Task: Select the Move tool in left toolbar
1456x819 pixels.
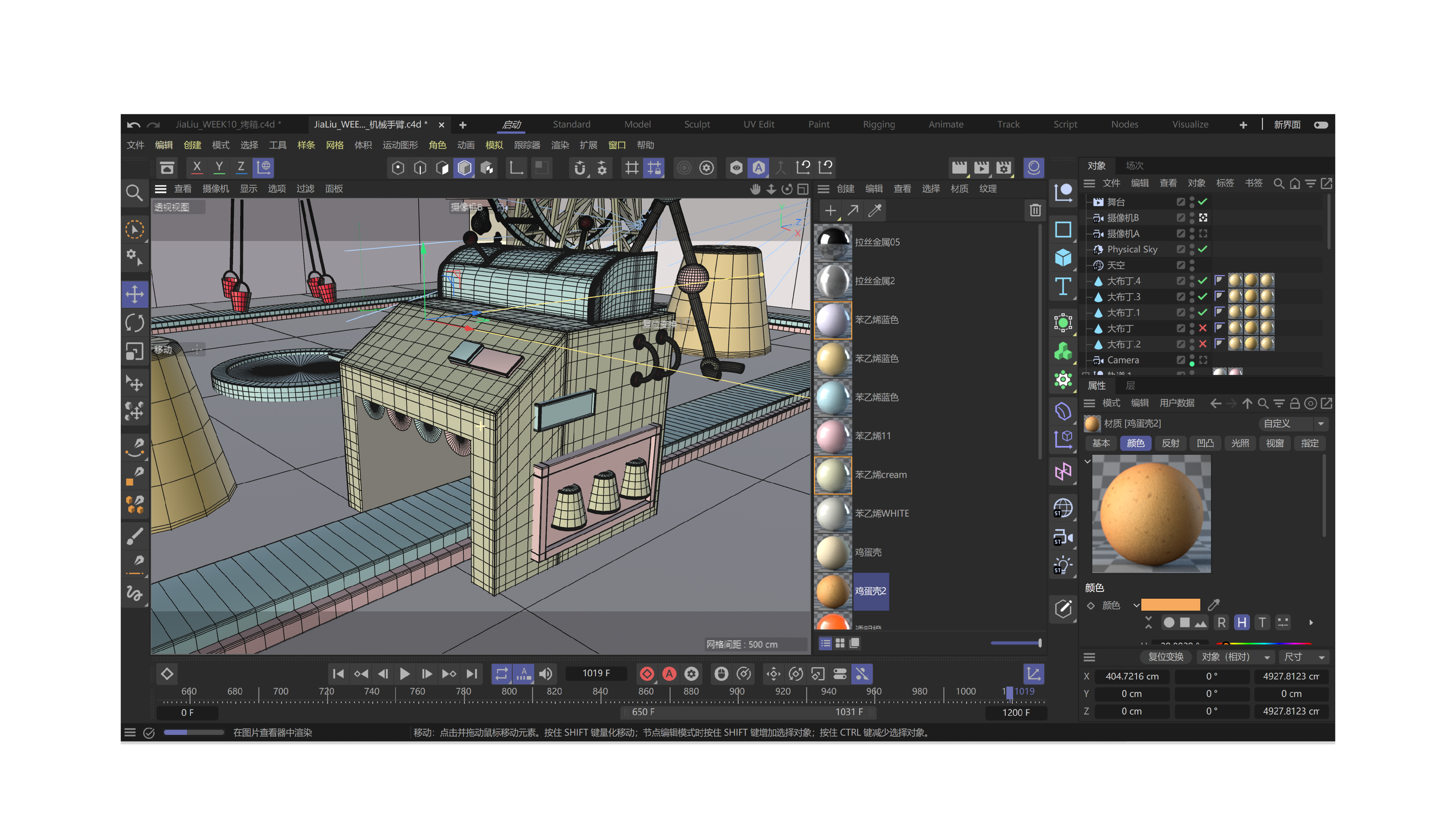Action: (135, 294)
